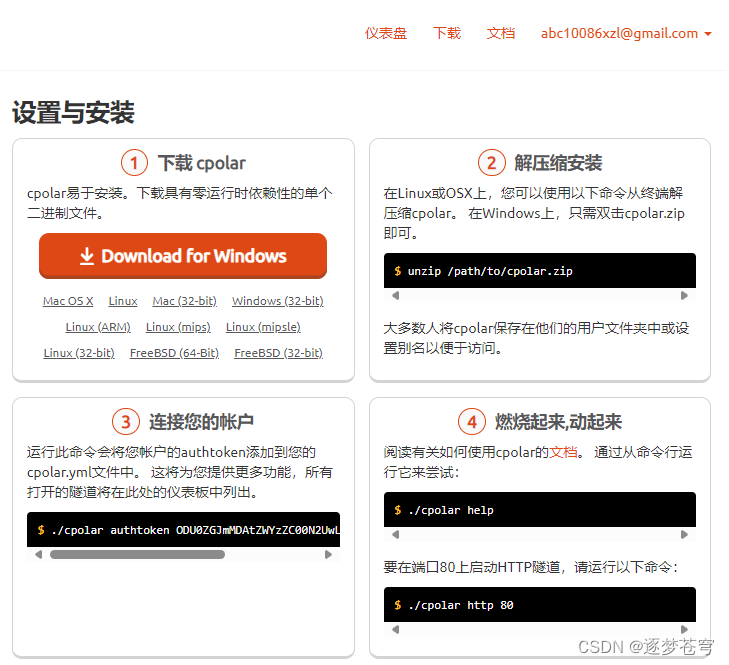Click the authtoken command scrollbar thumb
Viewport: 729px width, 665px height.
click(138, 556)
